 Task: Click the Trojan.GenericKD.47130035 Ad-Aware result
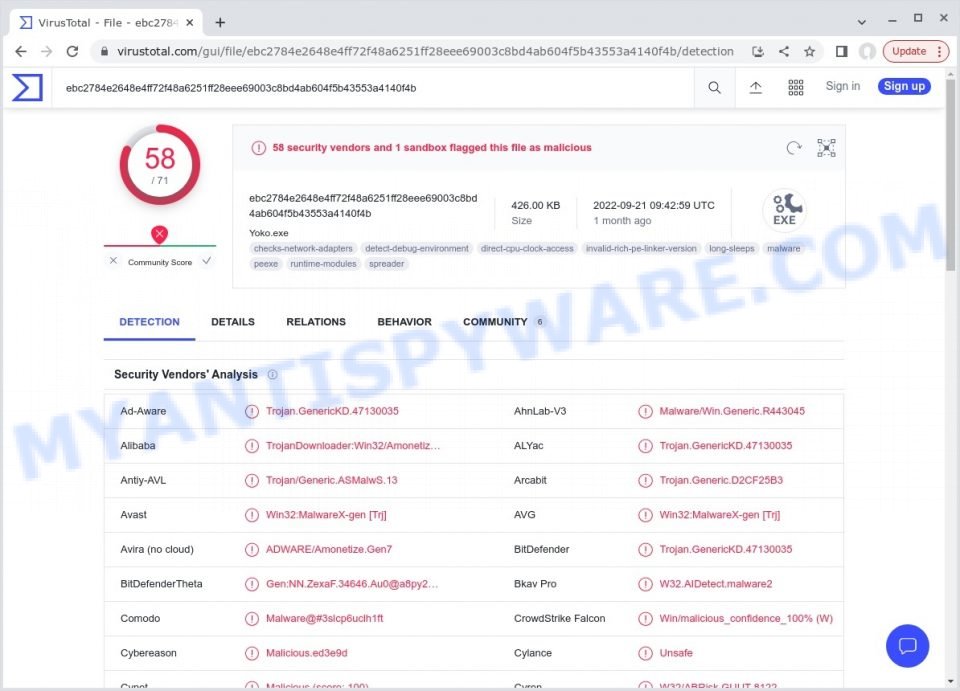(x=332, y=411)
